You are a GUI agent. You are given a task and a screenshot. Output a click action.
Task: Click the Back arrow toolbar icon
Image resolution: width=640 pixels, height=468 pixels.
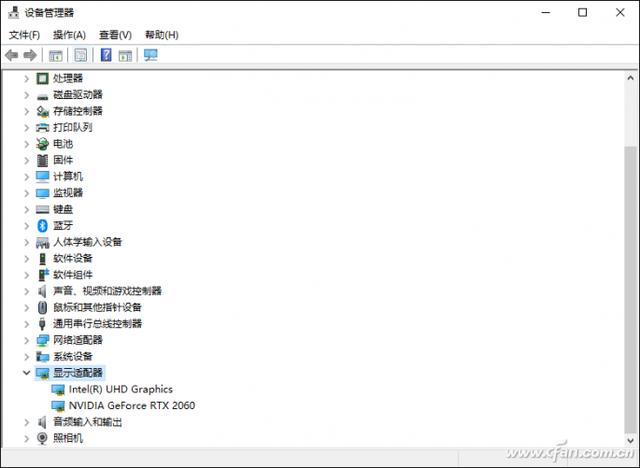[x=12, y=55]
